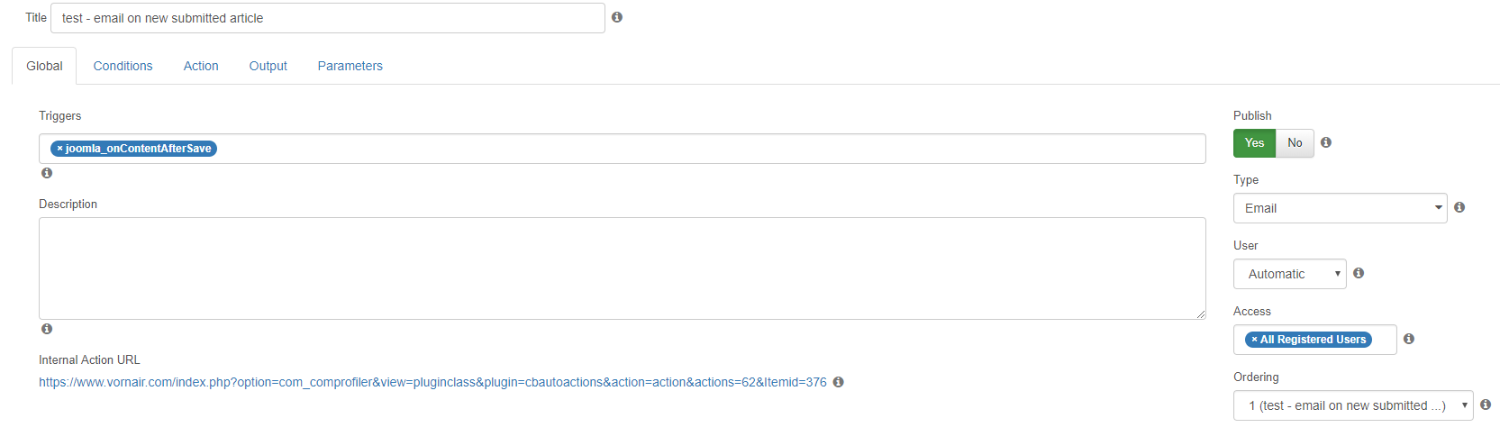Click the info icon beside User dropdown
The image size is (1500, 436).
(1358, 273)
